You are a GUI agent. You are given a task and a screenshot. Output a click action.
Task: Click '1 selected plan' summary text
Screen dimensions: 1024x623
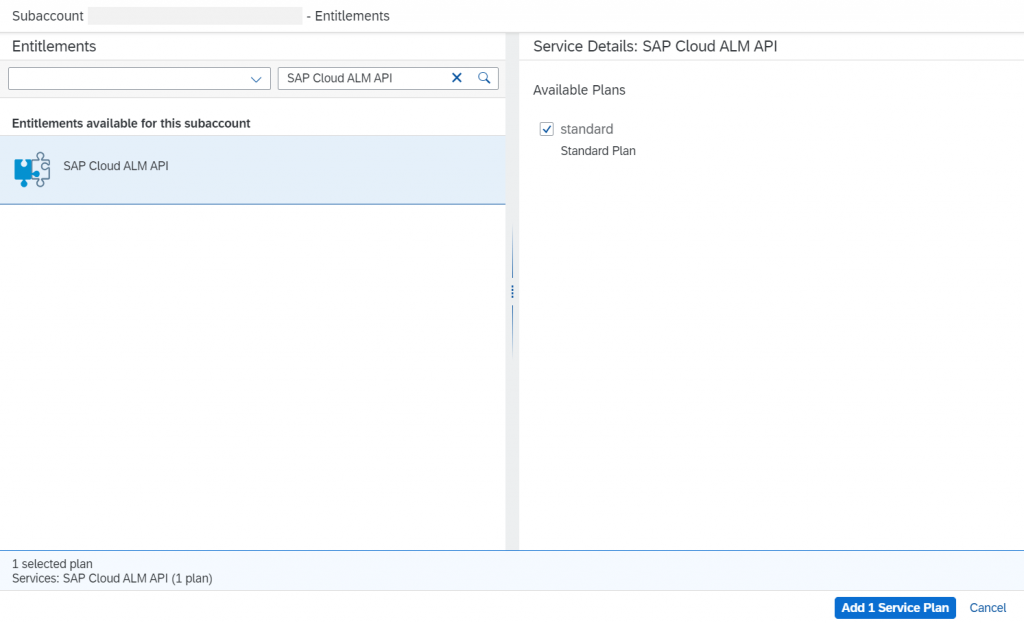52,564
